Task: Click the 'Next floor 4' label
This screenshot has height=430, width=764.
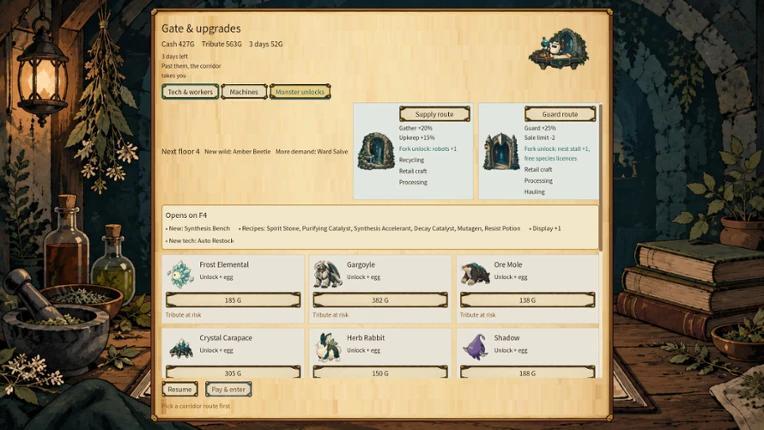Action: tap(180, 151)
